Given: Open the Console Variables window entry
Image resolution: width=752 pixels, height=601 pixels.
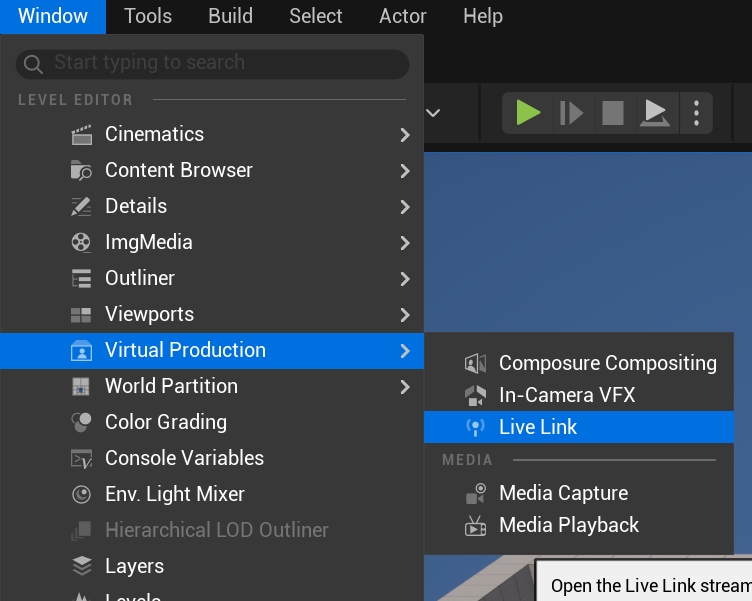Looking at the screenshot, I should pyautogui.click(x=184, y=458).
